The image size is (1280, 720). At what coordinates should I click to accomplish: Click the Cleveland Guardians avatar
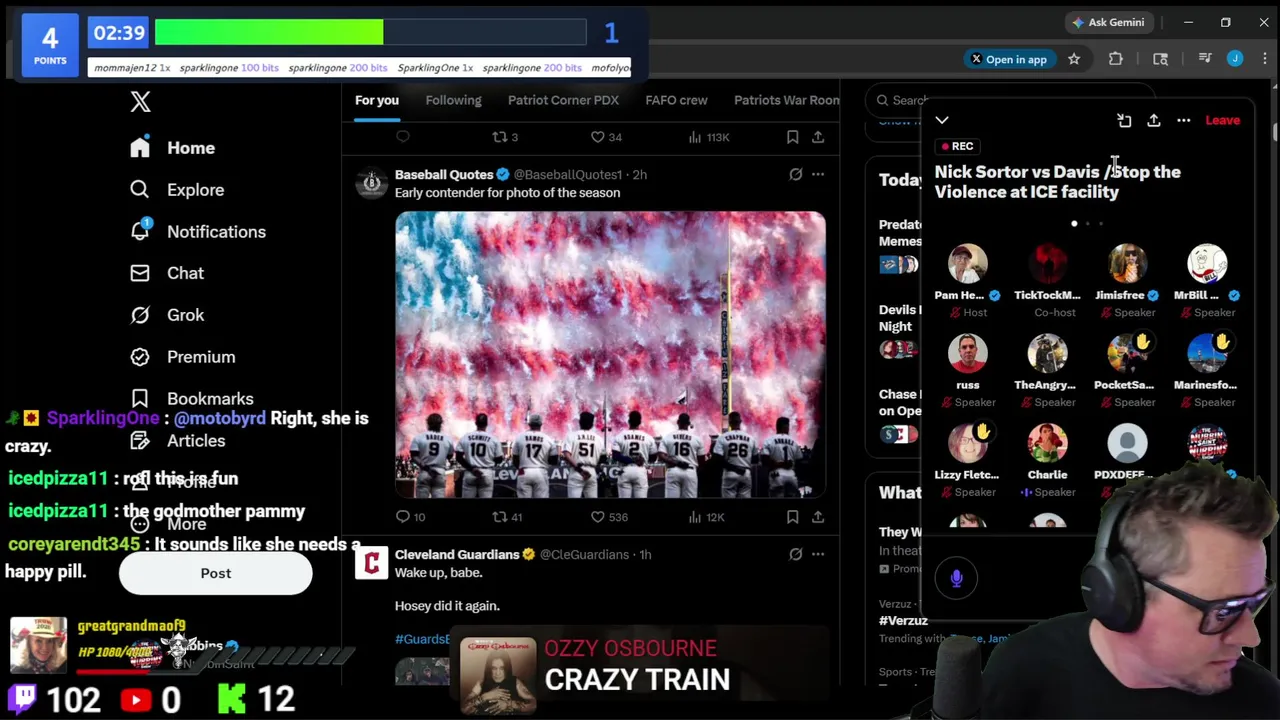371,563
